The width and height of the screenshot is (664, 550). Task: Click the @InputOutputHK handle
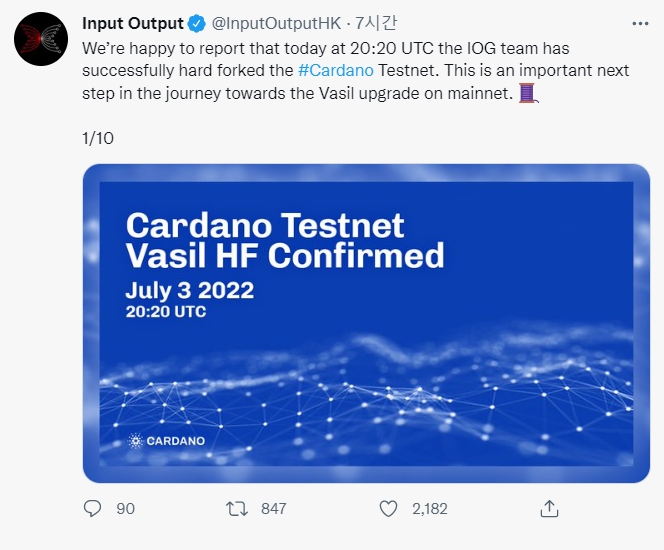pos(276,24)
